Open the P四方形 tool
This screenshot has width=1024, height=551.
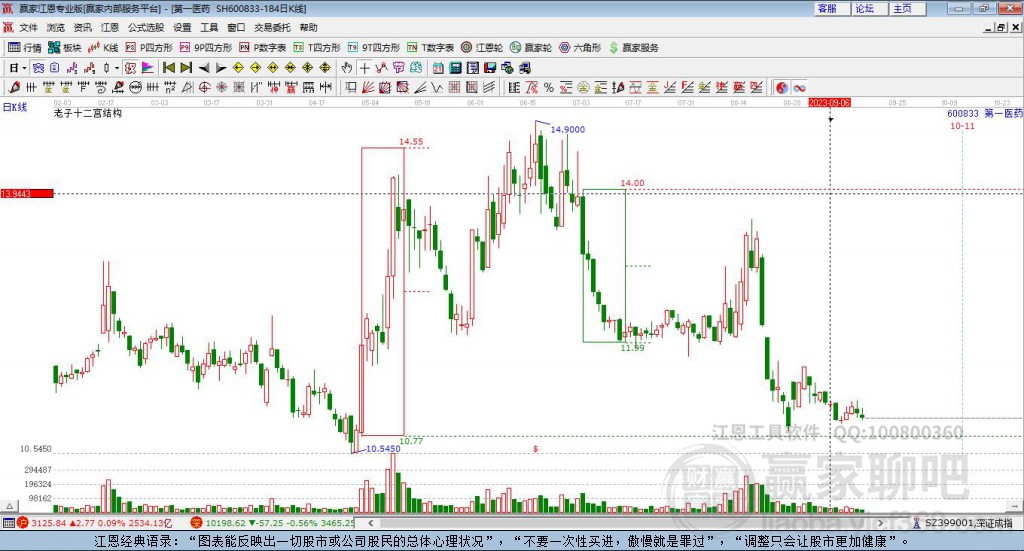150,48
